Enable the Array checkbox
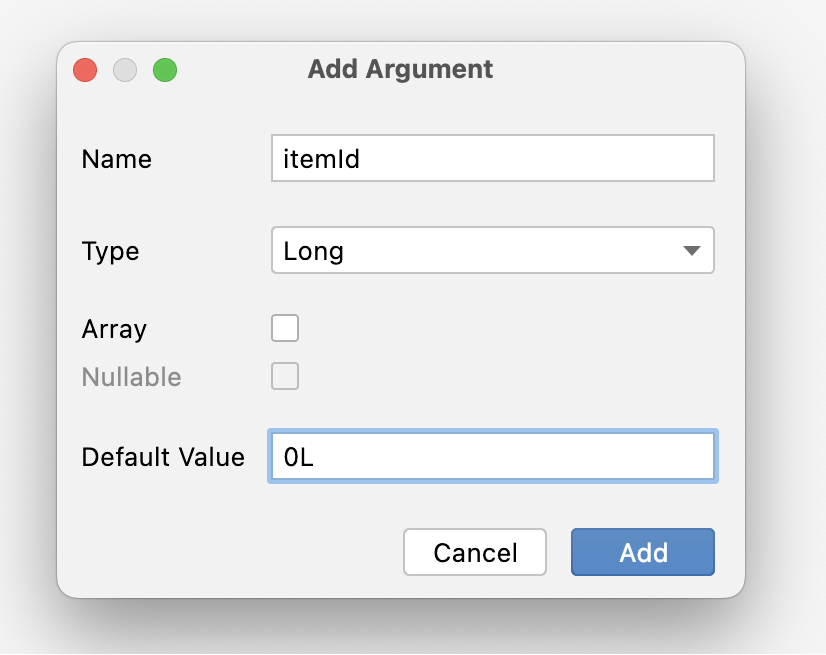This screenshot has height=655, width=826. click(285, 328)
